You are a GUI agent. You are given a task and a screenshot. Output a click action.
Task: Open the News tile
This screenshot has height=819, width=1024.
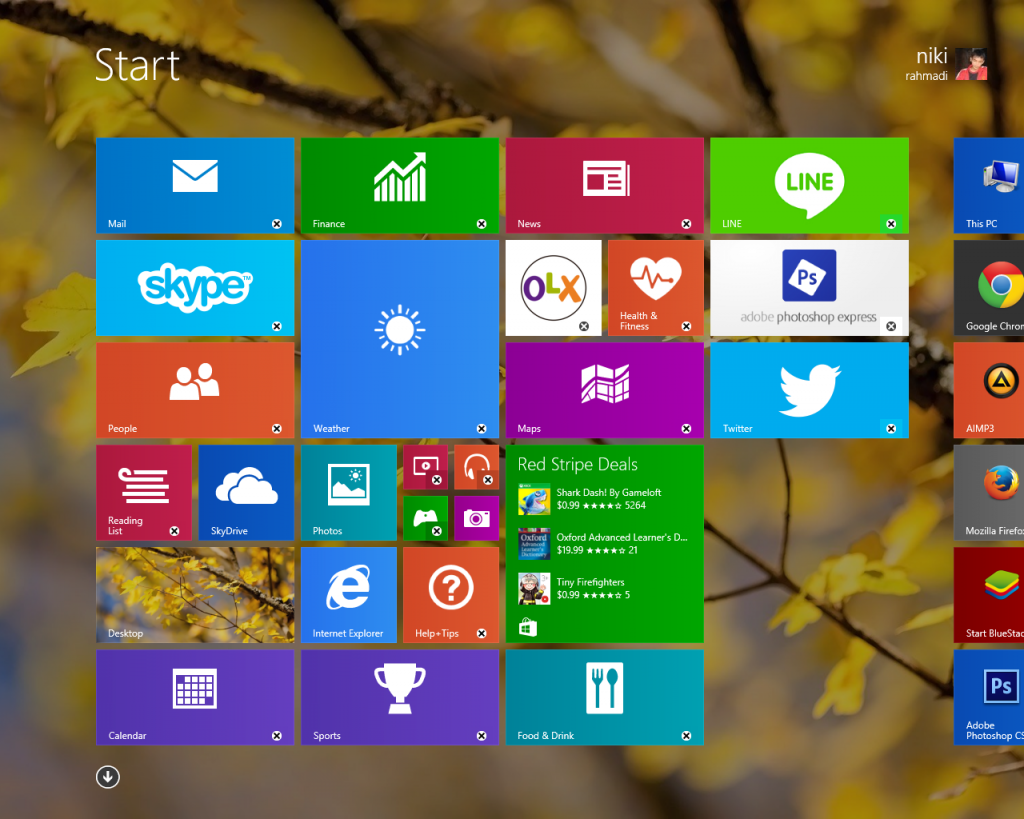[605, 185]
